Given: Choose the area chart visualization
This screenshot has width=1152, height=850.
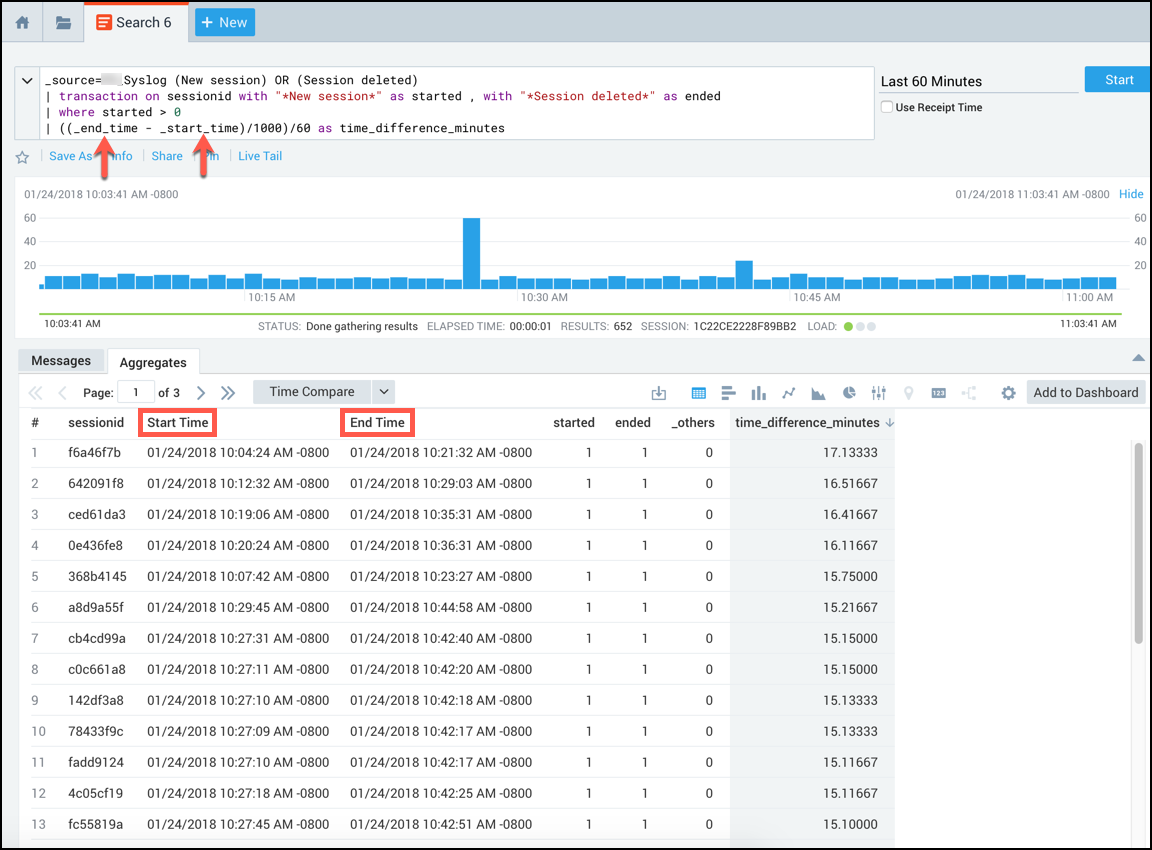Looking at the screenshot, I should (x=818, y=393).
